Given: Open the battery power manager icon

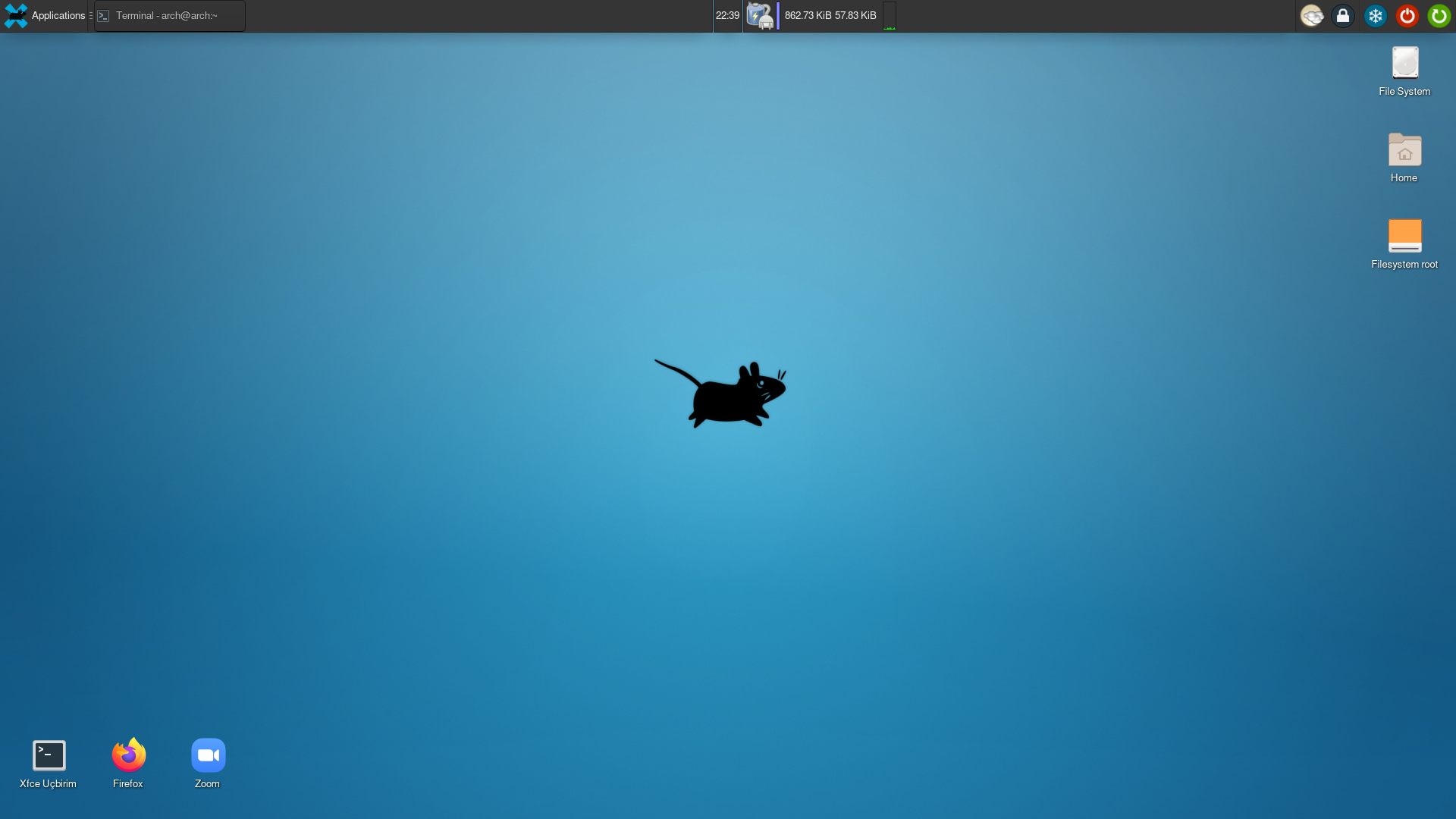Looking at the screenshot, I should (759, 16).
